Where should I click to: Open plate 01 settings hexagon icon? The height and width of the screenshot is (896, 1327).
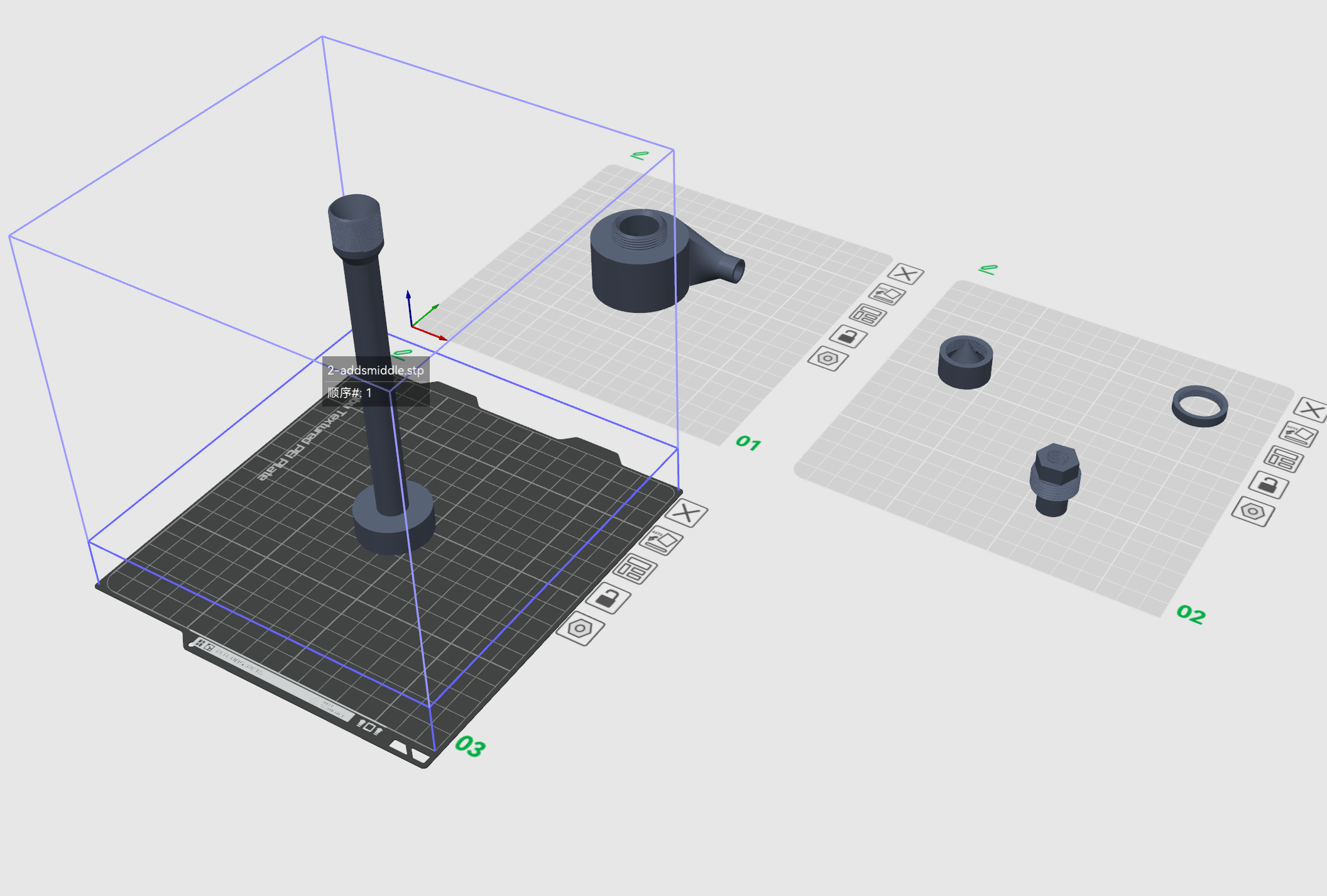coord(828,359)
